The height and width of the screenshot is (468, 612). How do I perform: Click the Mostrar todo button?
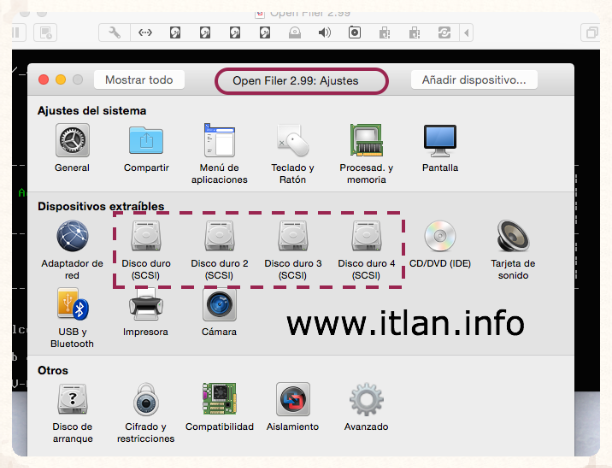pos(139,80)
